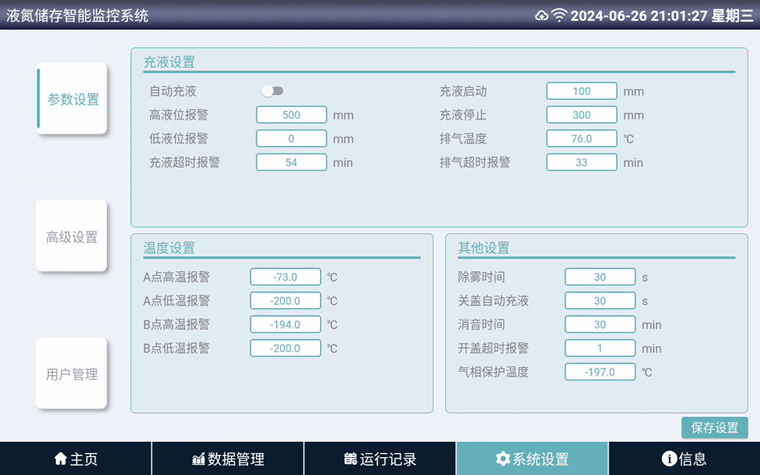Click the 自动充液 label

pyautogui.click(x=173, y=91)
